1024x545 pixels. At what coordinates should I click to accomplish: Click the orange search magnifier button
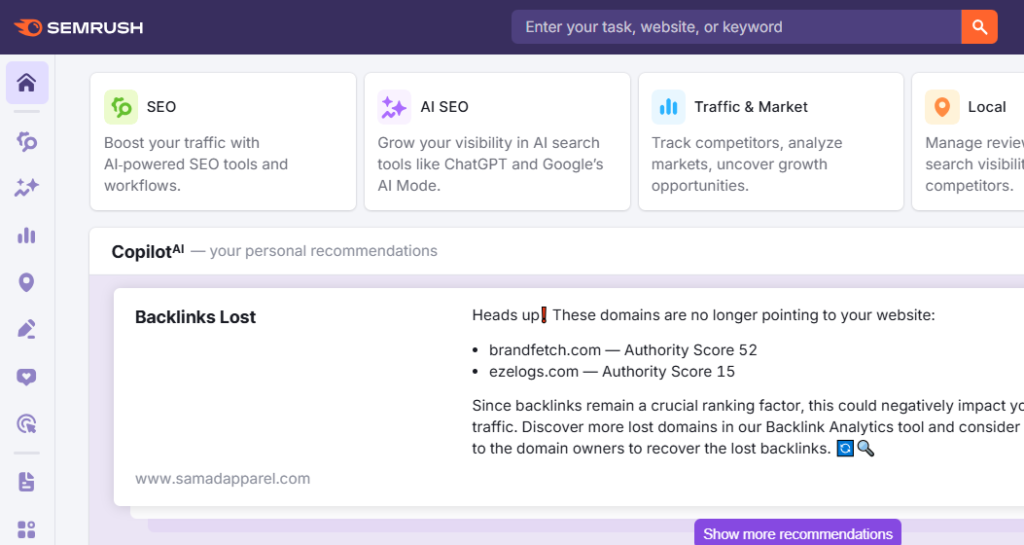(979, 27)
